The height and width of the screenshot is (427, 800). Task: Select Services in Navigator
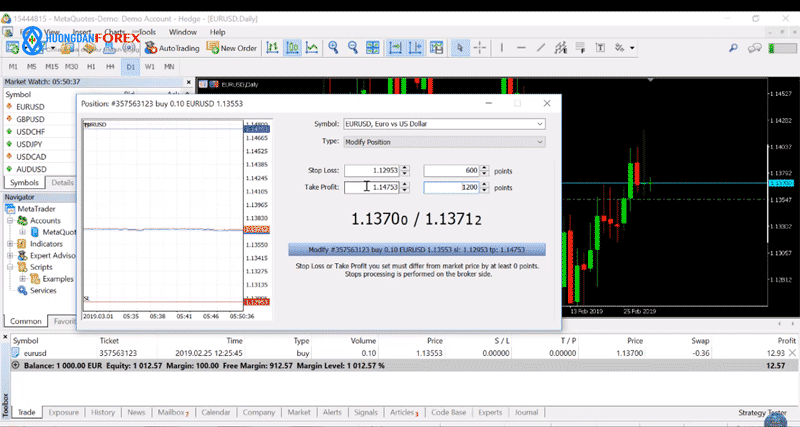(x=43, y=290)
